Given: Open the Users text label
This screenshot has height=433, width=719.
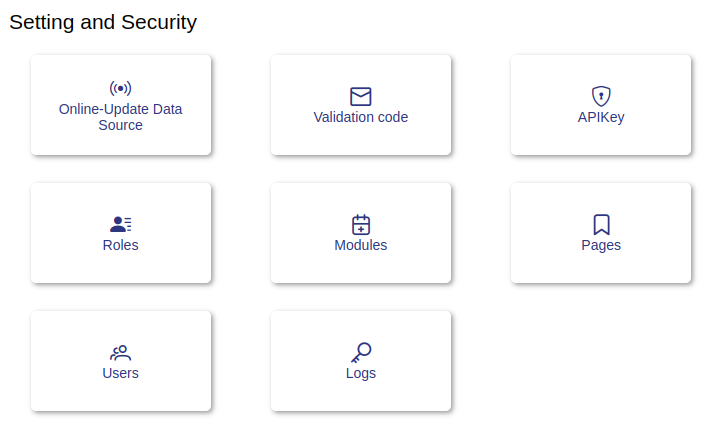Looking at the screenshot, I should point(121,373).
